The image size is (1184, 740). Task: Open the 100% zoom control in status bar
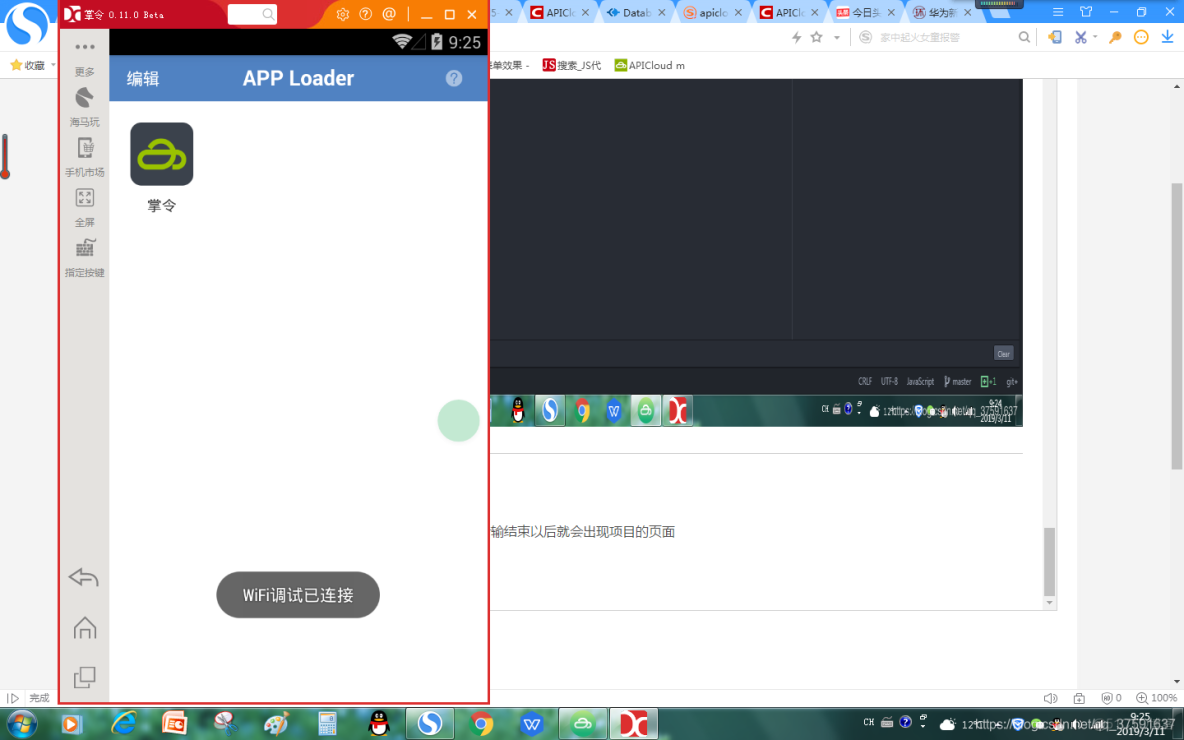coord(1157,698)
